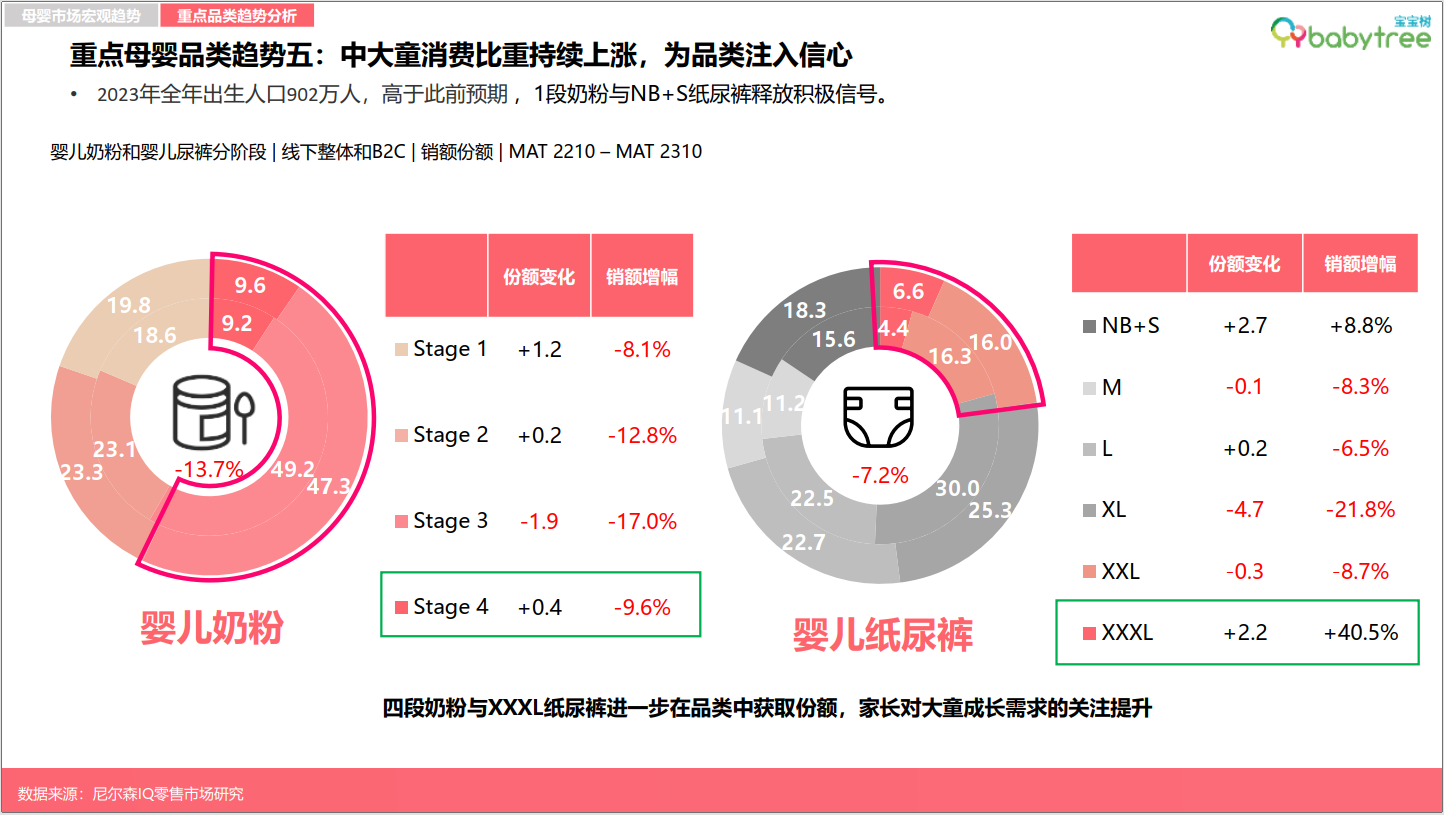Click the 18.3 NB+S outer ring segment

[x=804, y=310]
